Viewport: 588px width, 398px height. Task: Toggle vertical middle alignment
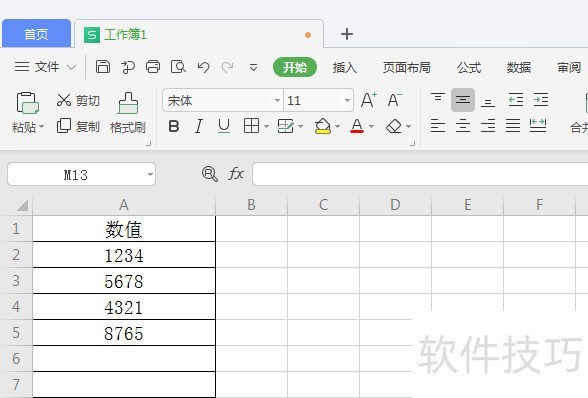coord(463,100)
